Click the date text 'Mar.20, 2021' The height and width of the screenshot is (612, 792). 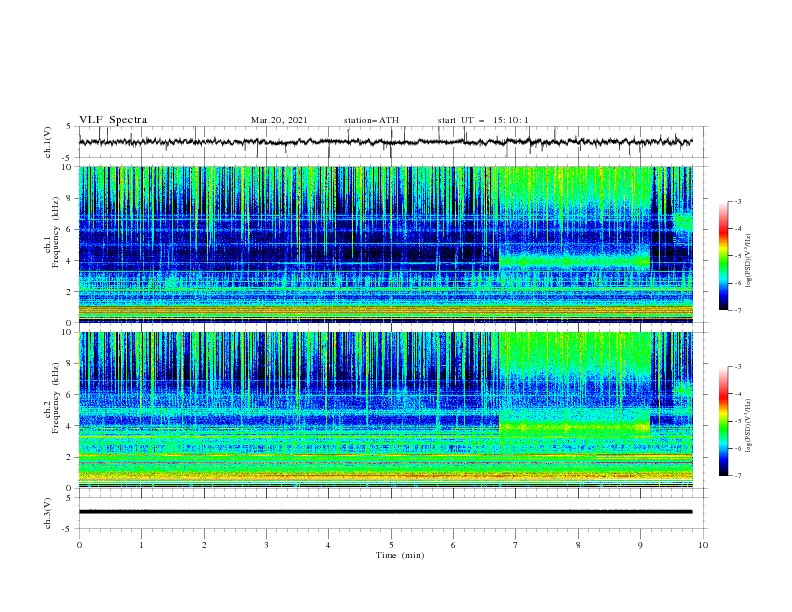279,120
